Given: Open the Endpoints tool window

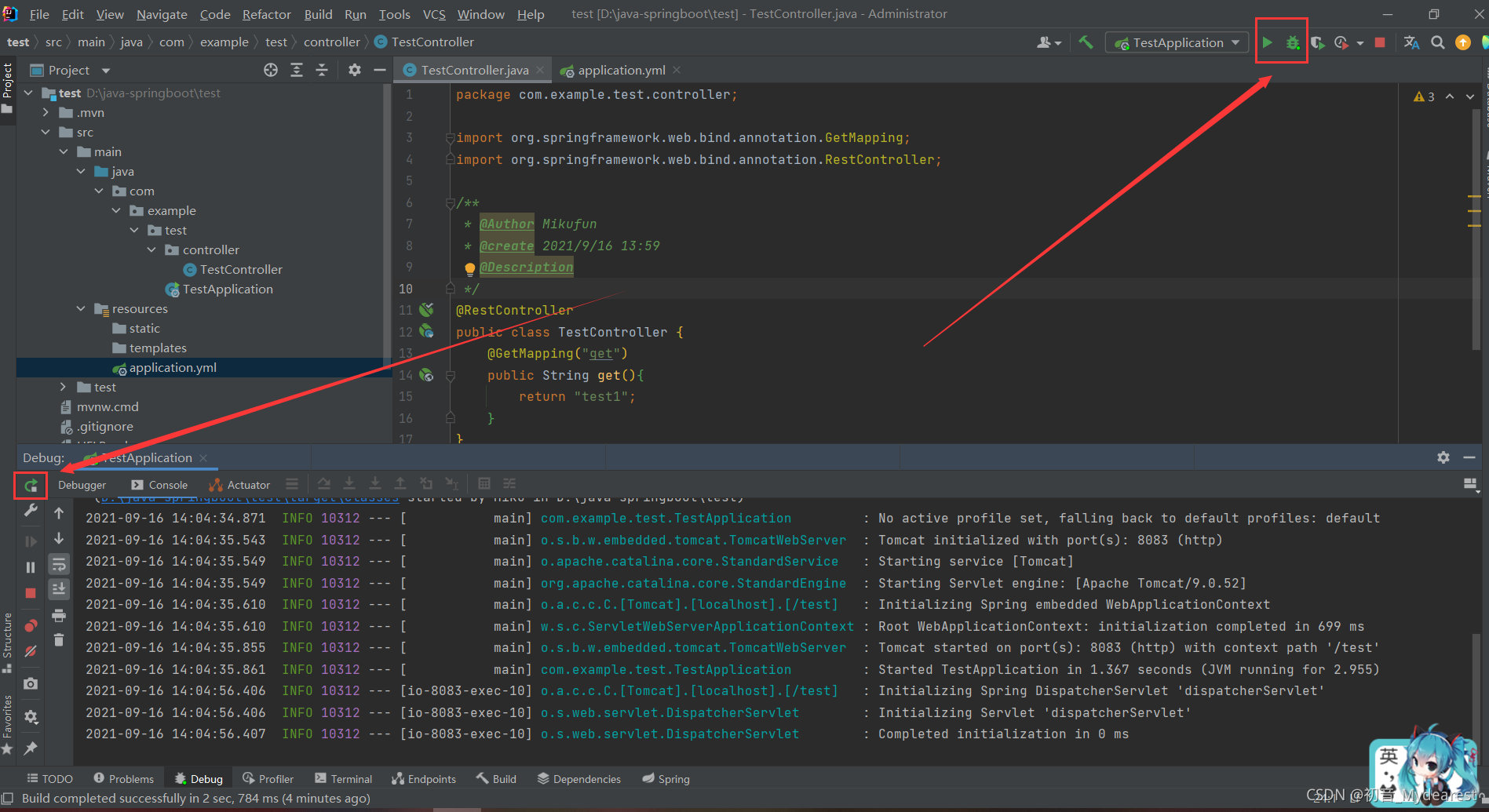Looking at the screenshot, I should 424,778.
